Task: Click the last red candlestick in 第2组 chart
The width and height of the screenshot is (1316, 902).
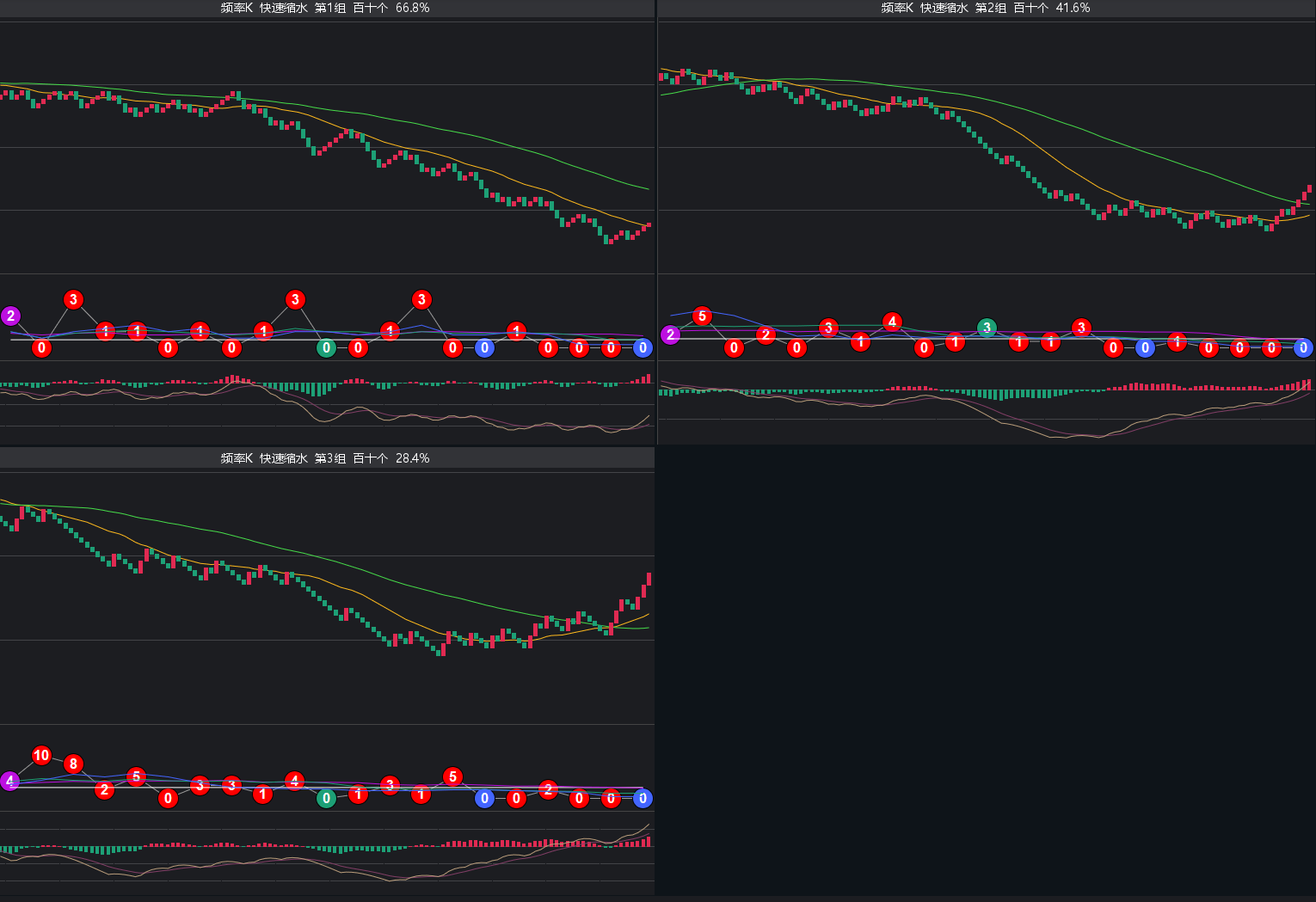Action: (x=1309, y=189)
